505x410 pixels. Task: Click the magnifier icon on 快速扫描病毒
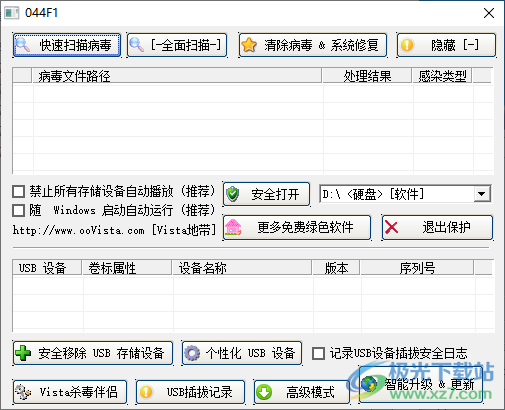[x=23, y=45]
